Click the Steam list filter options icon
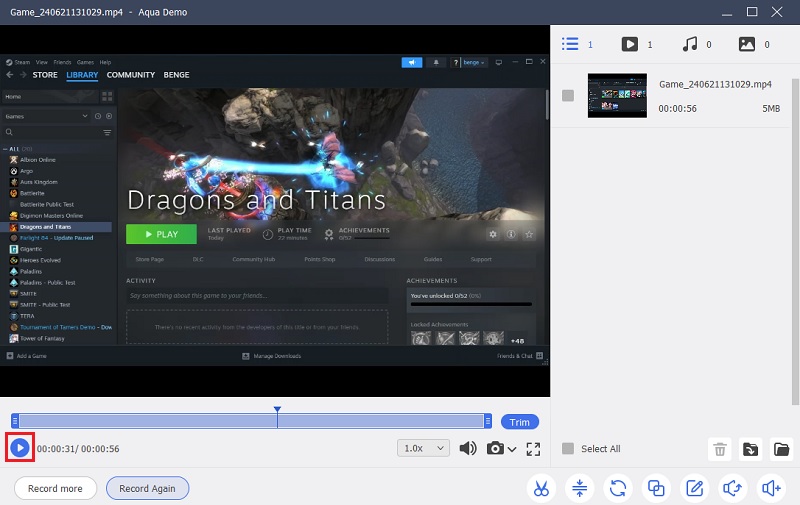Screen dimensions: 800x505 (107, 133)
